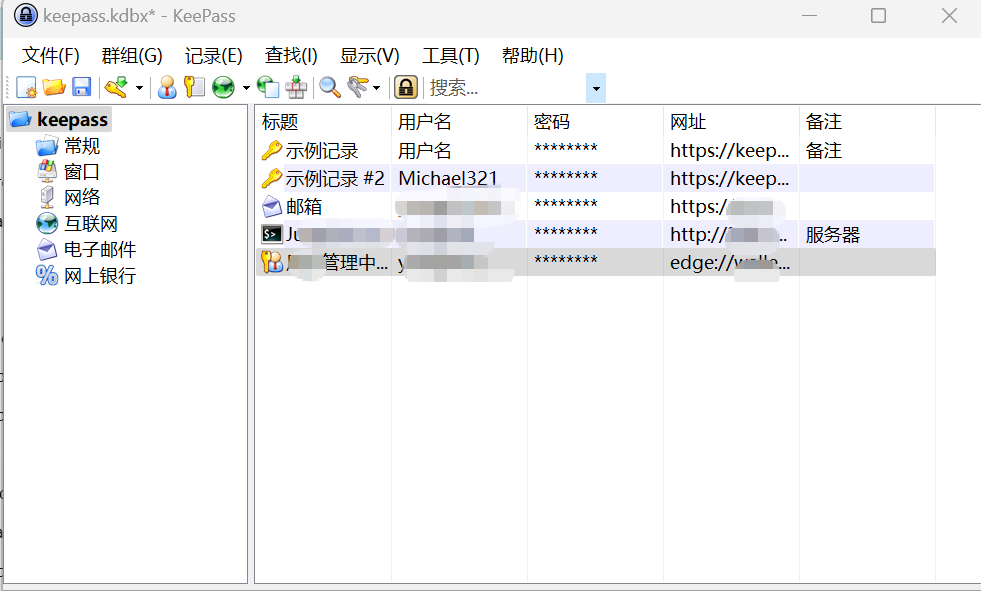Click the terminal icon in entry list
The width and height of the screenshot is (981, 591).
(272, 235)
